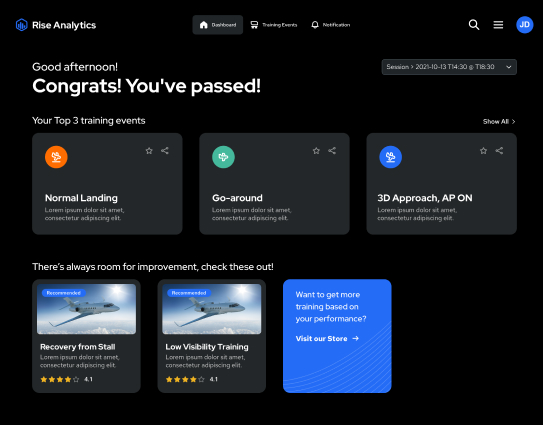Click the Rise Analytics brand name
This screenshot has width=543, height=425.
64,25
